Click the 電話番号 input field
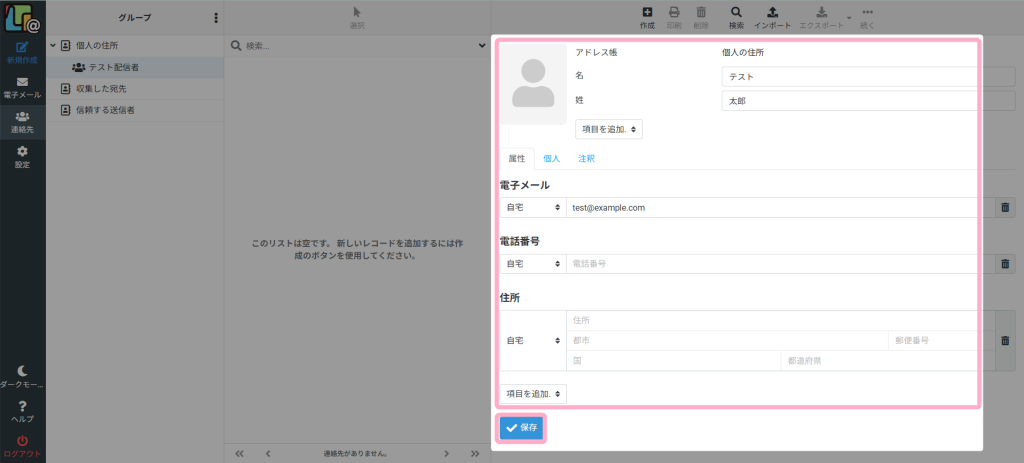 tap(772, 264)
